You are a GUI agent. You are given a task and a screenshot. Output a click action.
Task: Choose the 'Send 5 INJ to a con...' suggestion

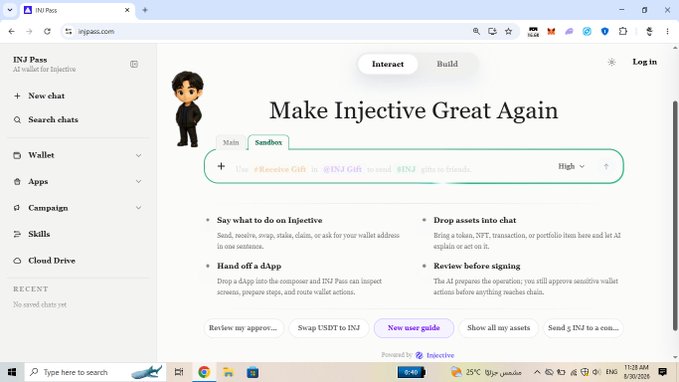click(583, 328)
